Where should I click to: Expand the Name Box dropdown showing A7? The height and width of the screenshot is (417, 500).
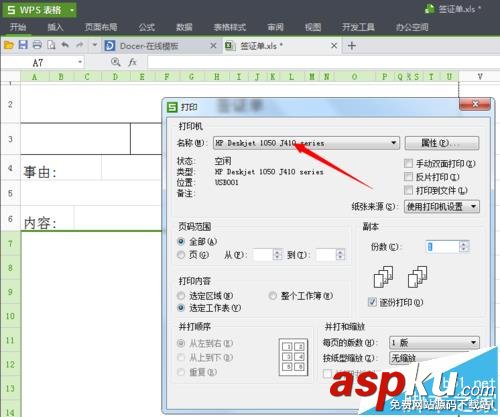80,62
